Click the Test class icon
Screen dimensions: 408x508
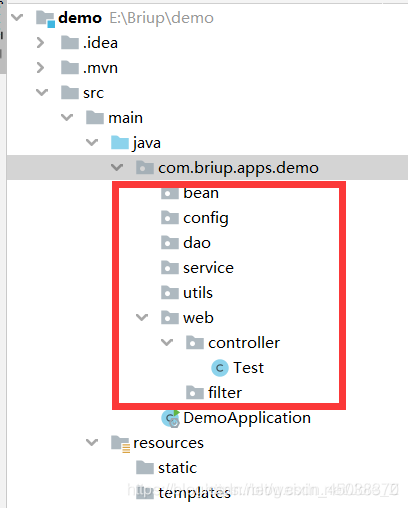[220, 368]
